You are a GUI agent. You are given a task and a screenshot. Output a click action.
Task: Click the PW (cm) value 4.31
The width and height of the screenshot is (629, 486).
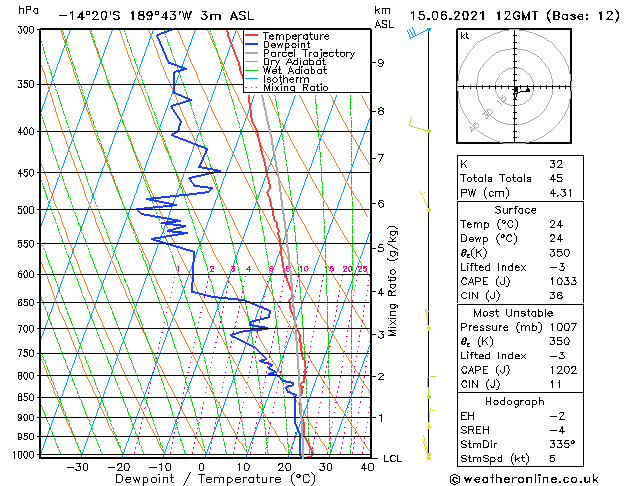pyautogui.click(x=561, y=193)
